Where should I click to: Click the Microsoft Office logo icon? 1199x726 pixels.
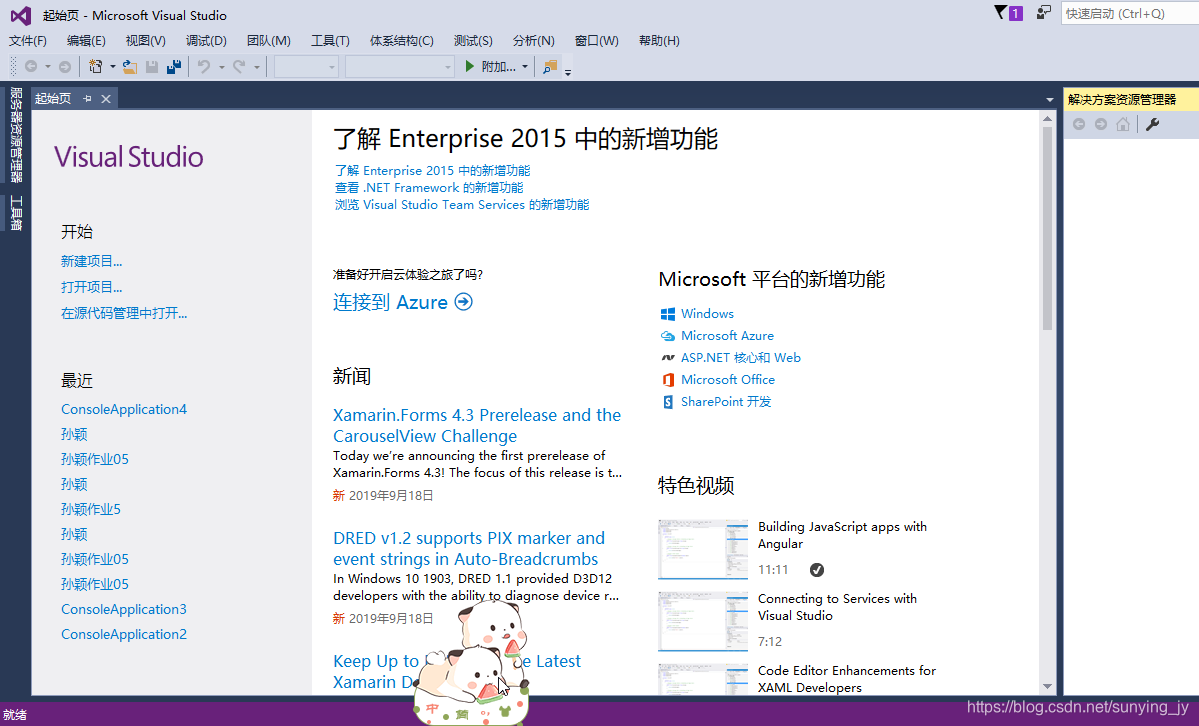pos(668,379)
